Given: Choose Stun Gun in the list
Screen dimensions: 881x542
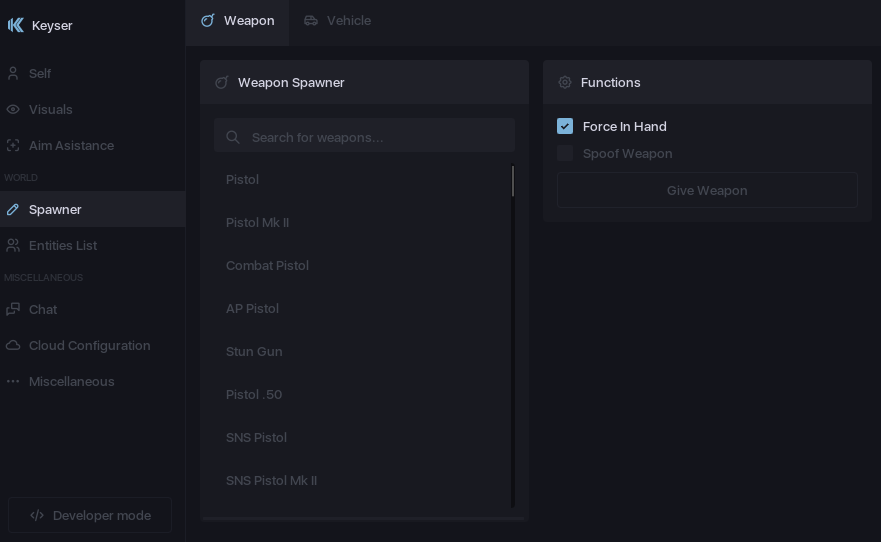Looking at the screenshot, I should (x=254, y=352).
